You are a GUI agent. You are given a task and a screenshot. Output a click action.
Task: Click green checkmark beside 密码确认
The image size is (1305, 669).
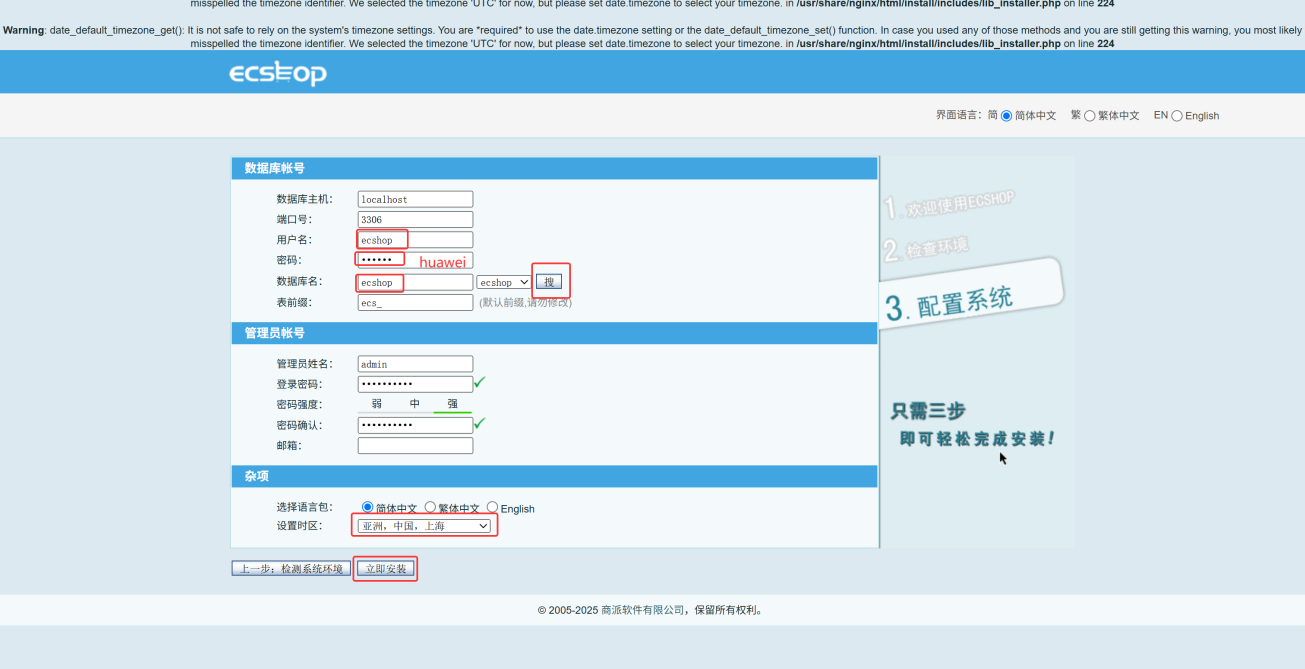click(x=480, y=423)
